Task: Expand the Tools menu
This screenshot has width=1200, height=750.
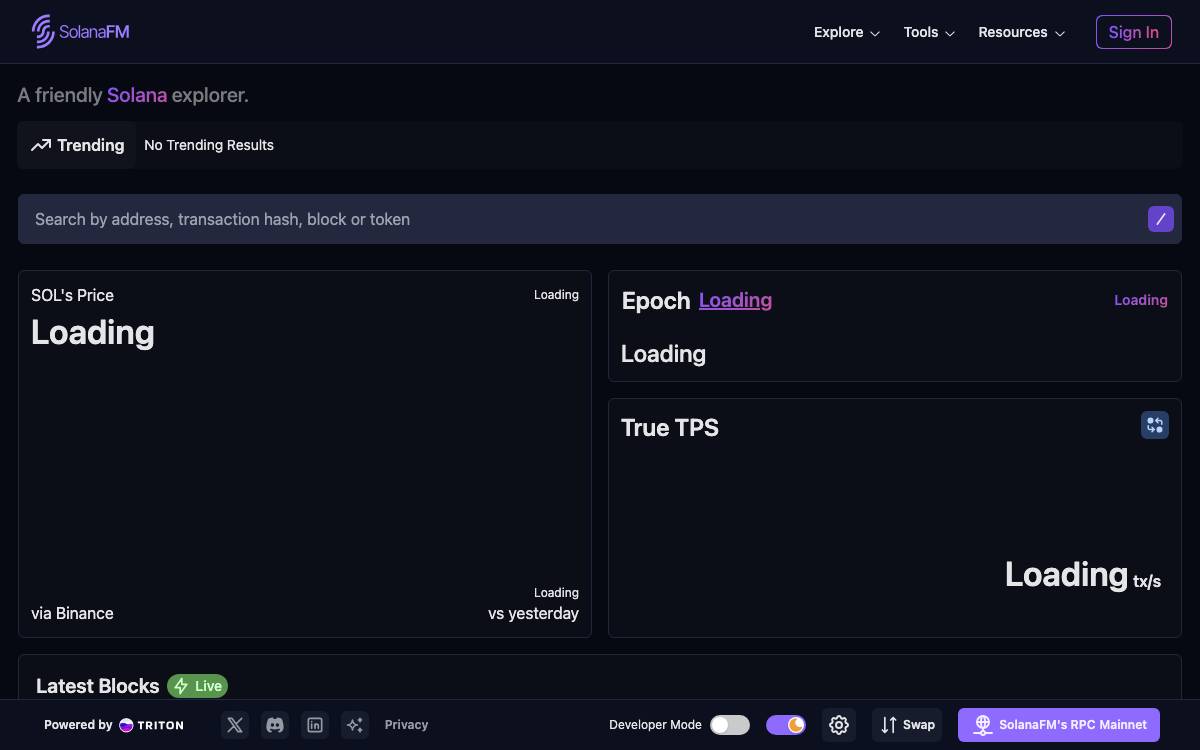Action: point(929,32)
